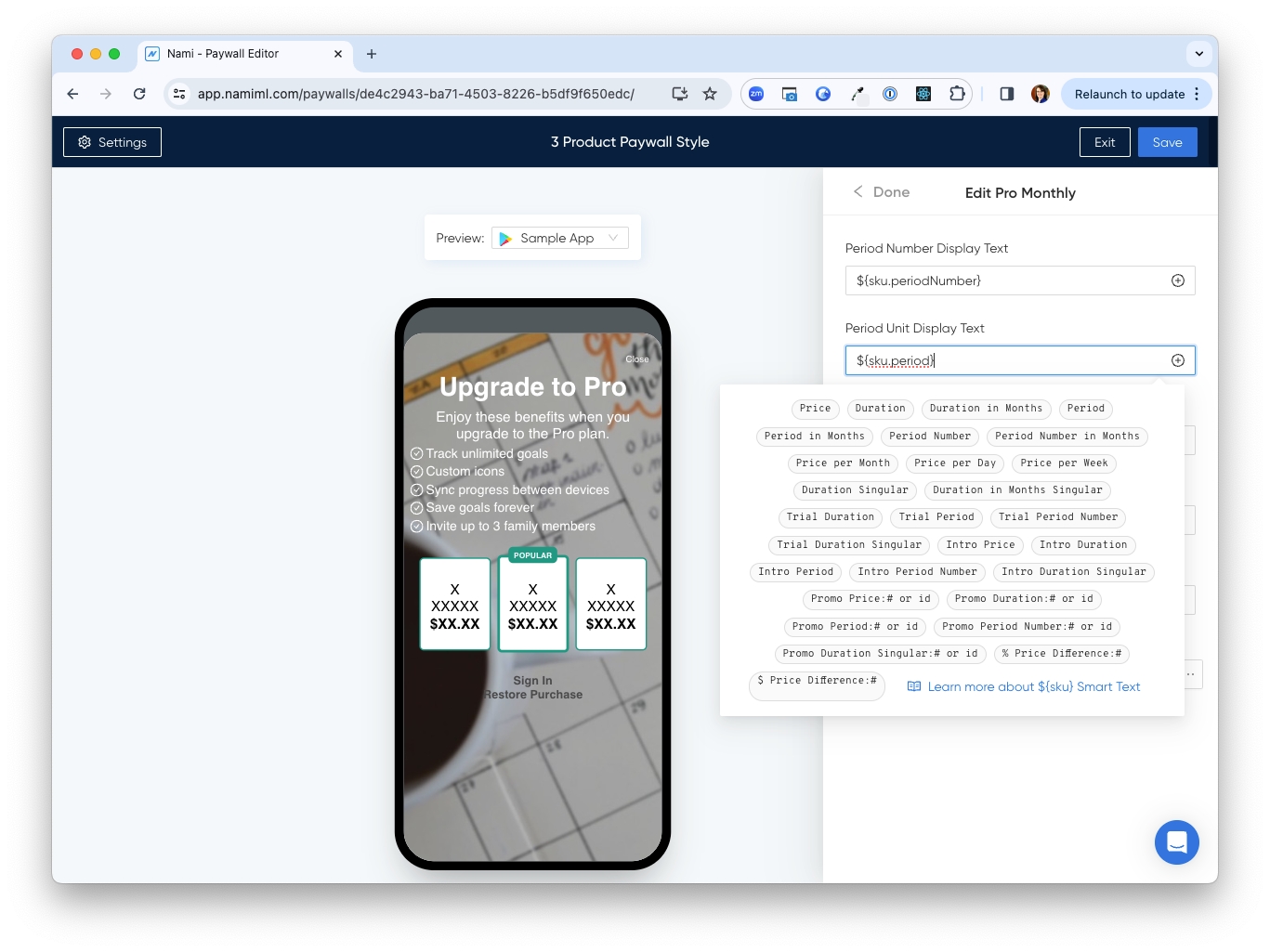Open the 1Password extension icon

tap(890, 94)
